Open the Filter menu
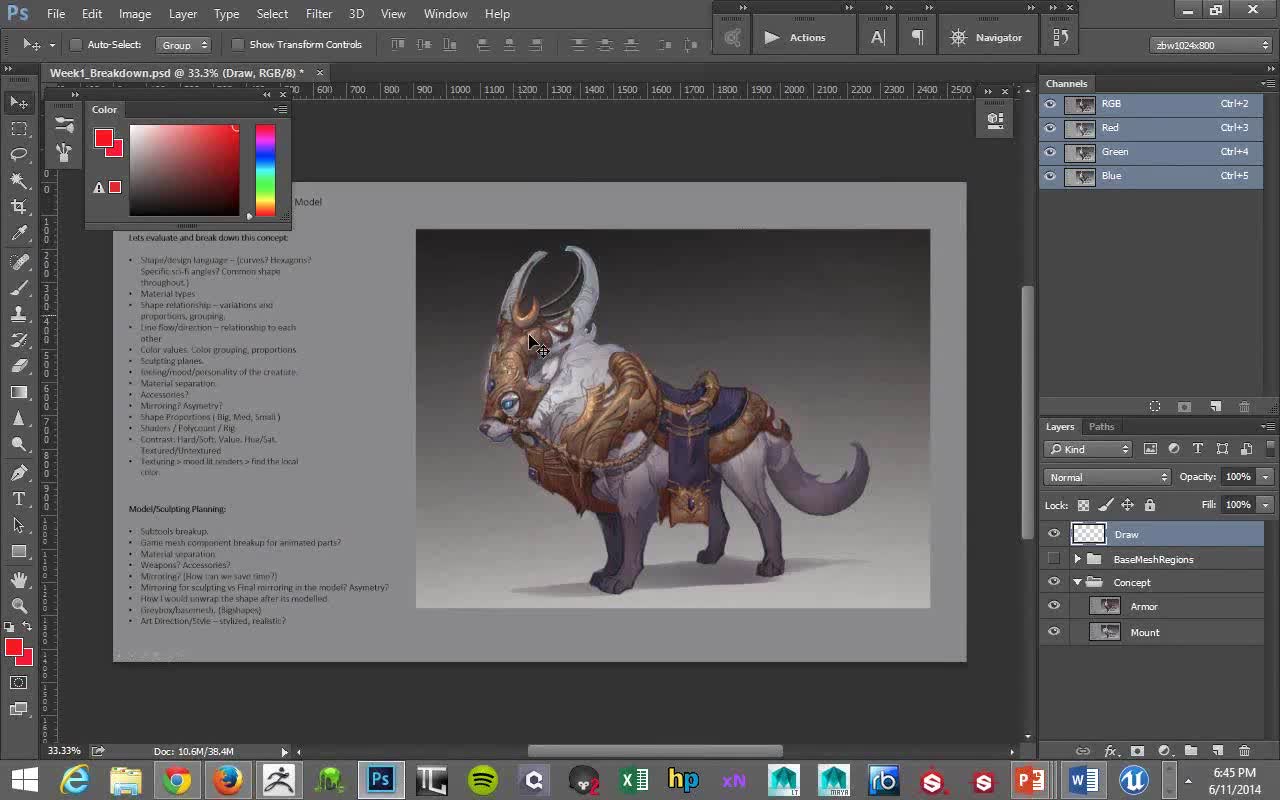The image size is (1280, 800). click(x=319, y=14)
